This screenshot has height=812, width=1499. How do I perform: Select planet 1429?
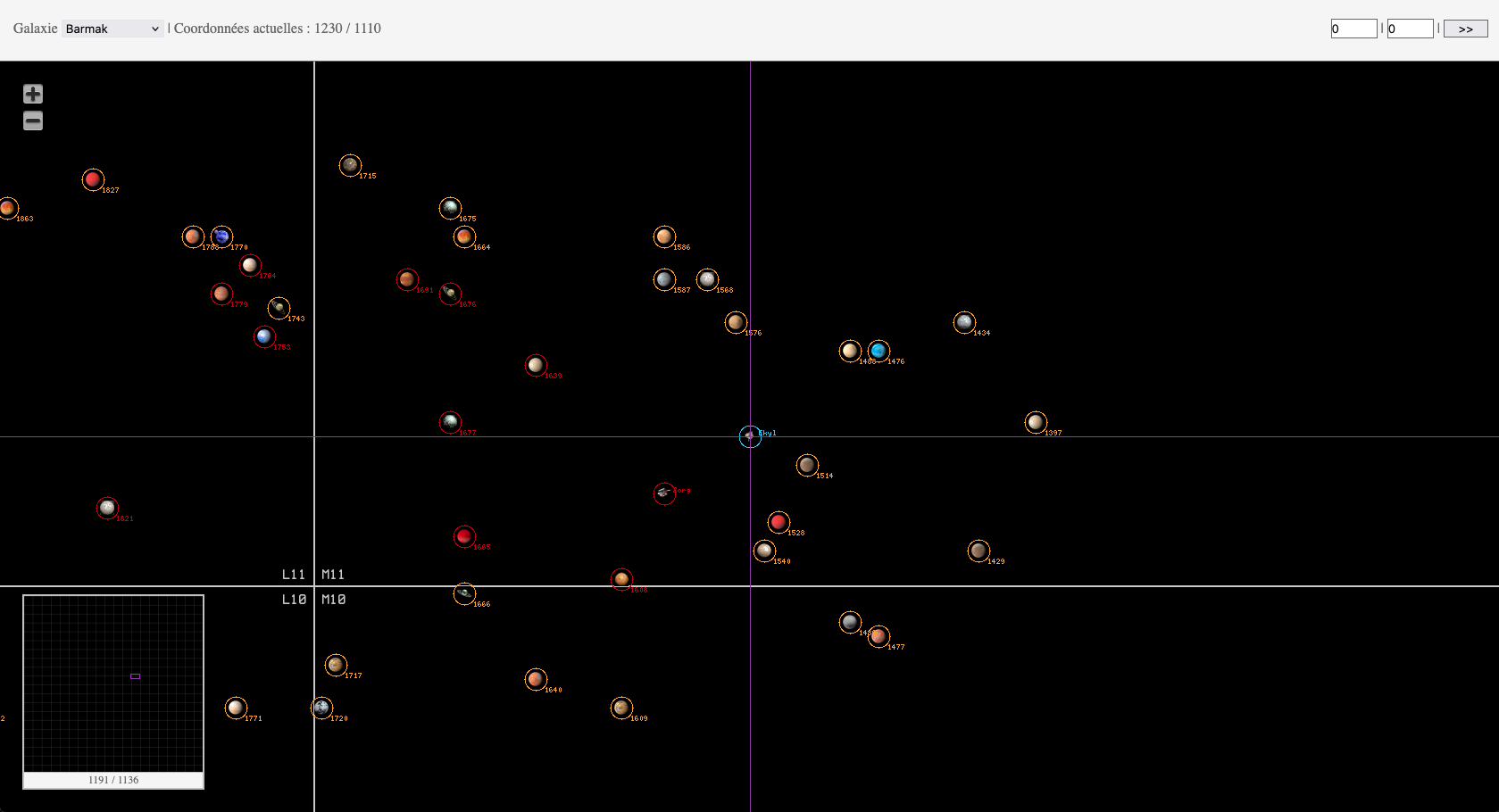(979, 551)
